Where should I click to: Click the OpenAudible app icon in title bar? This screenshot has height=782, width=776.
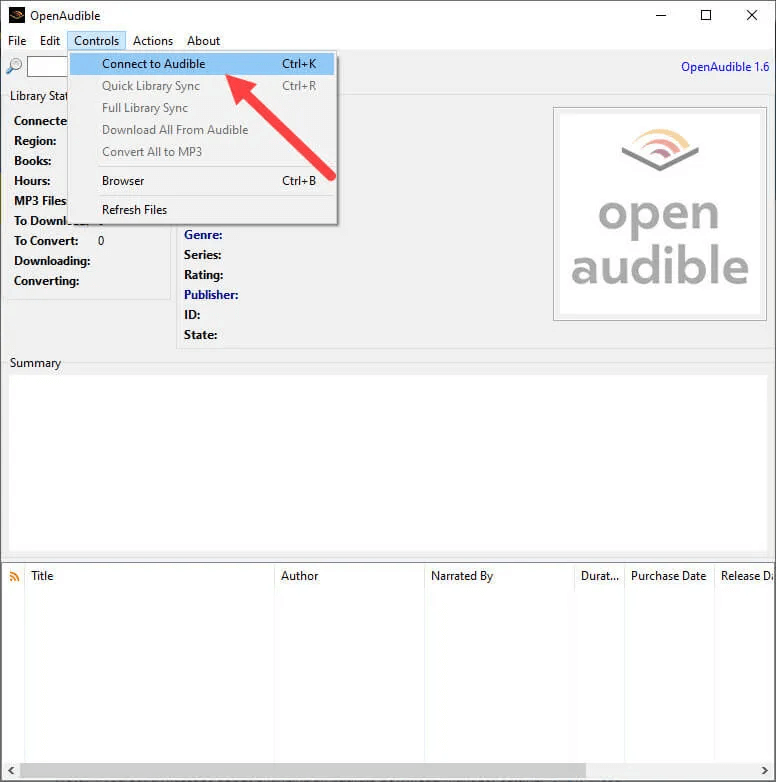point(16,15)
